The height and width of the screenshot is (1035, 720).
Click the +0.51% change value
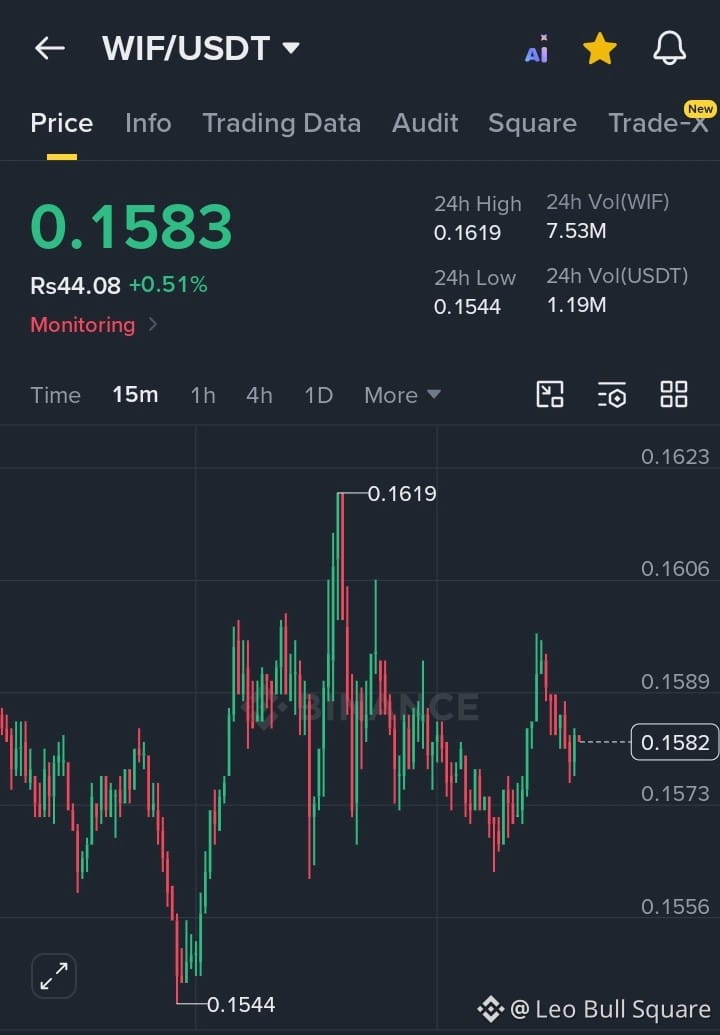tap(168, 284)
